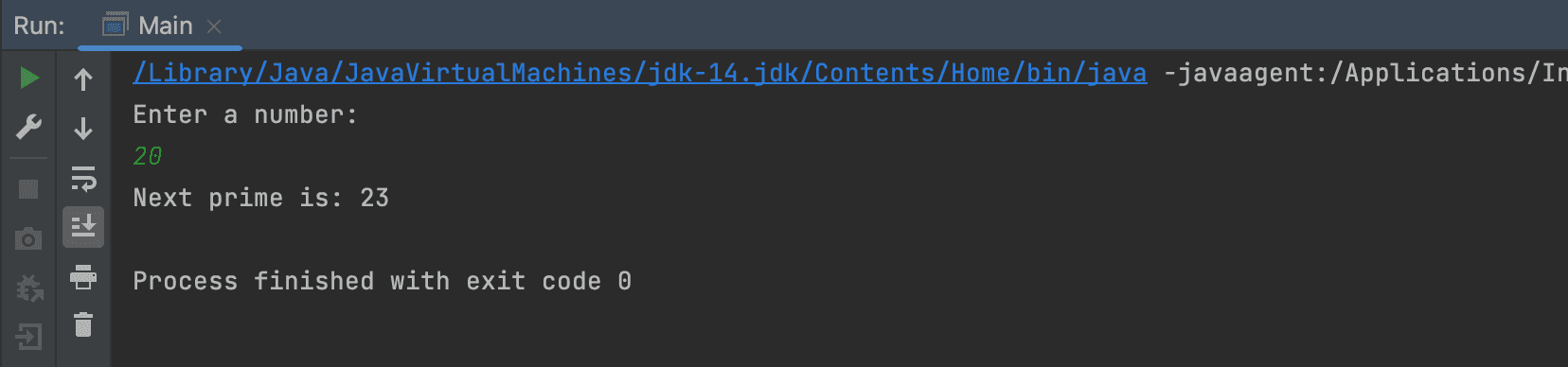Click the camera thread dump icon
This screenshot has width=1568, height=367.
(x=28, y=238)
